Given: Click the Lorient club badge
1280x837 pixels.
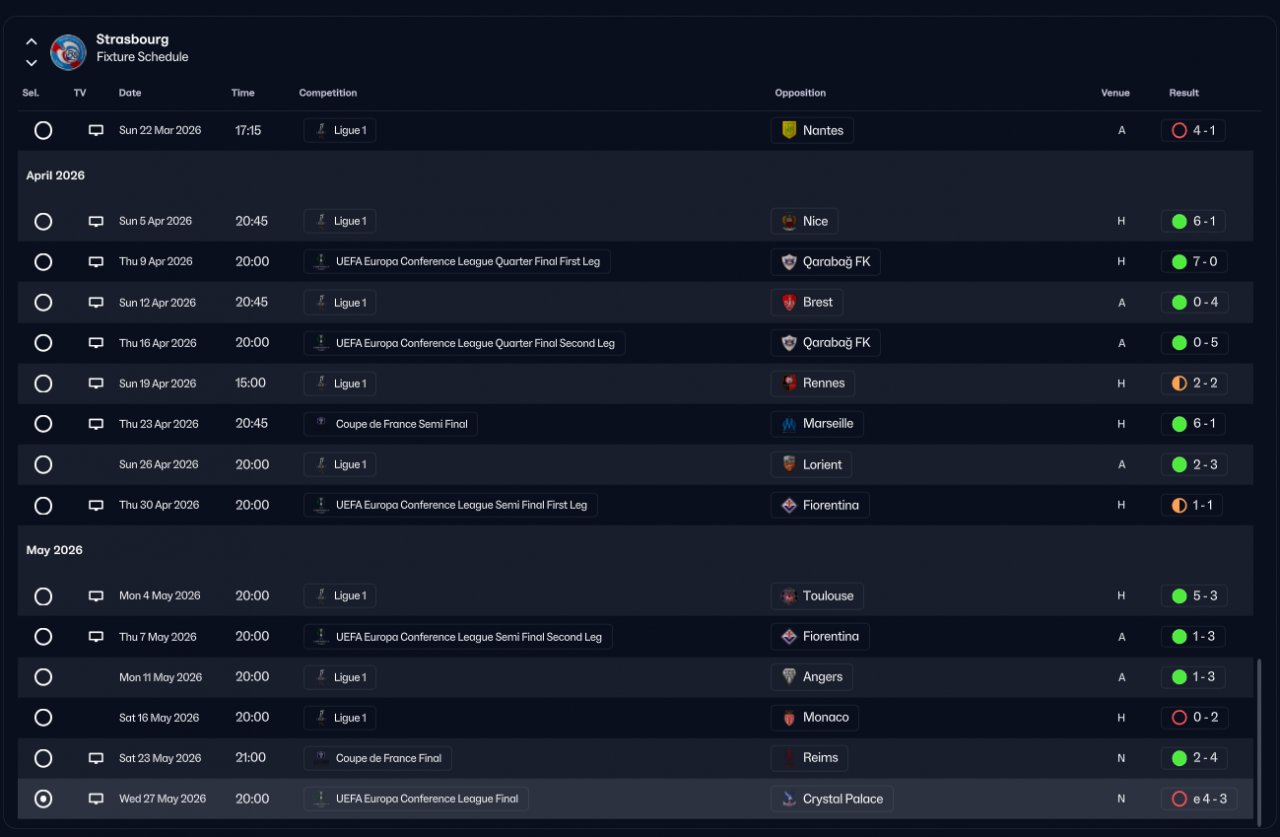Looking at the screenshot, I should pyautogui.click(x=789, y=464).
